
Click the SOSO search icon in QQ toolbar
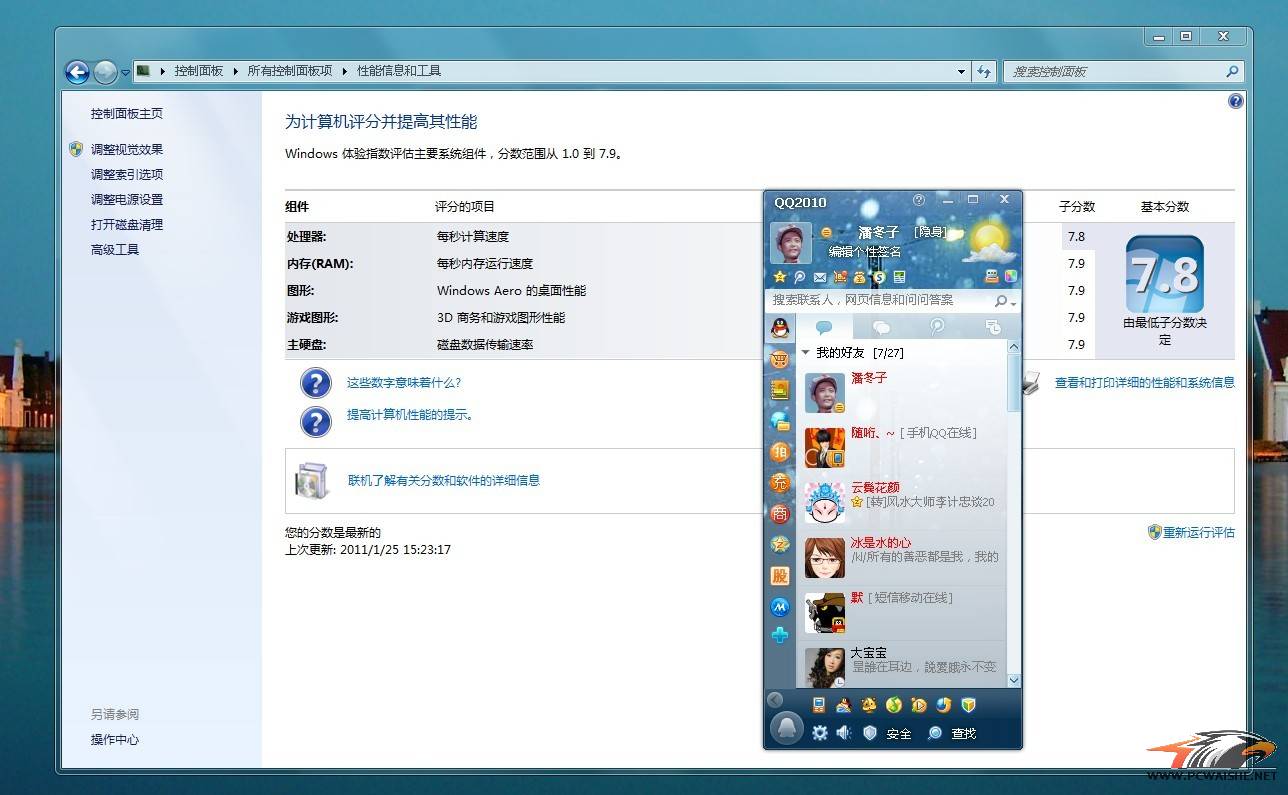(879, 277)
